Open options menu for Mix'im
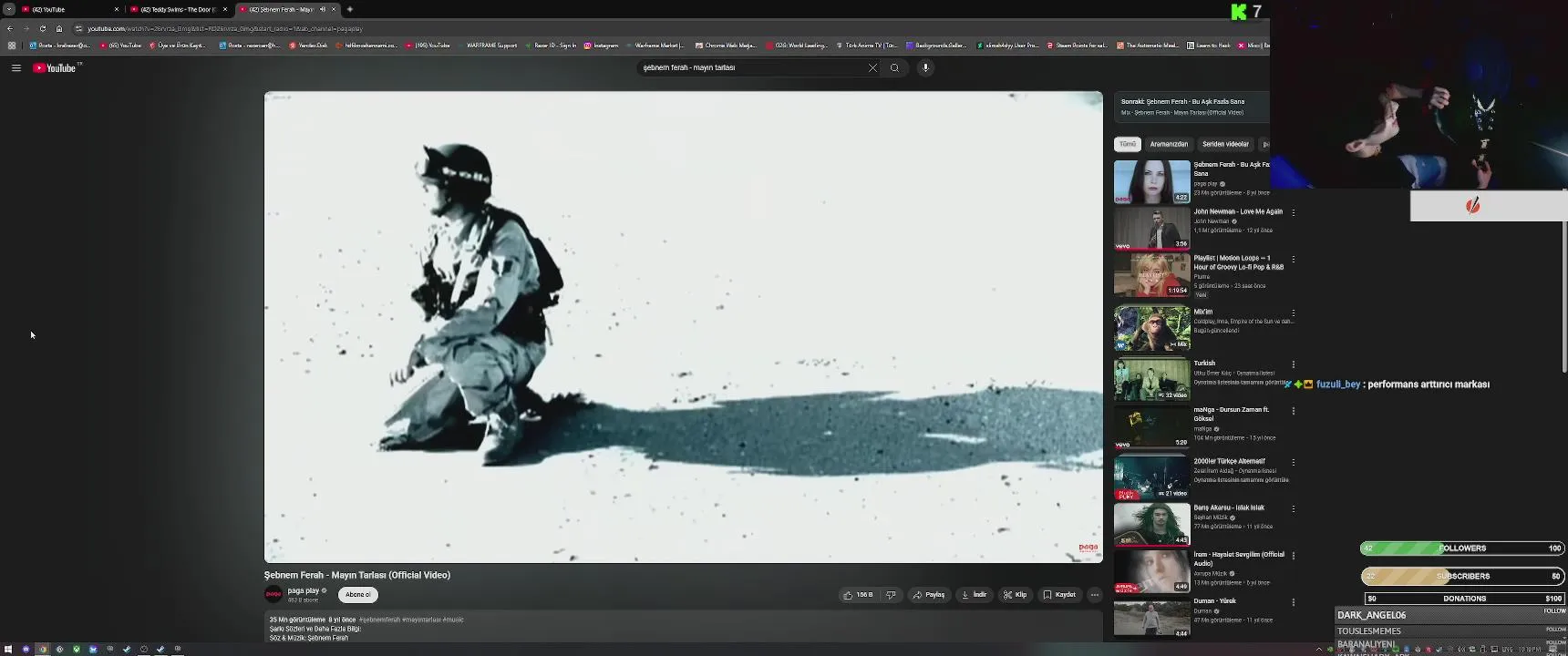1568x656 pixels. pos(1293,313)
